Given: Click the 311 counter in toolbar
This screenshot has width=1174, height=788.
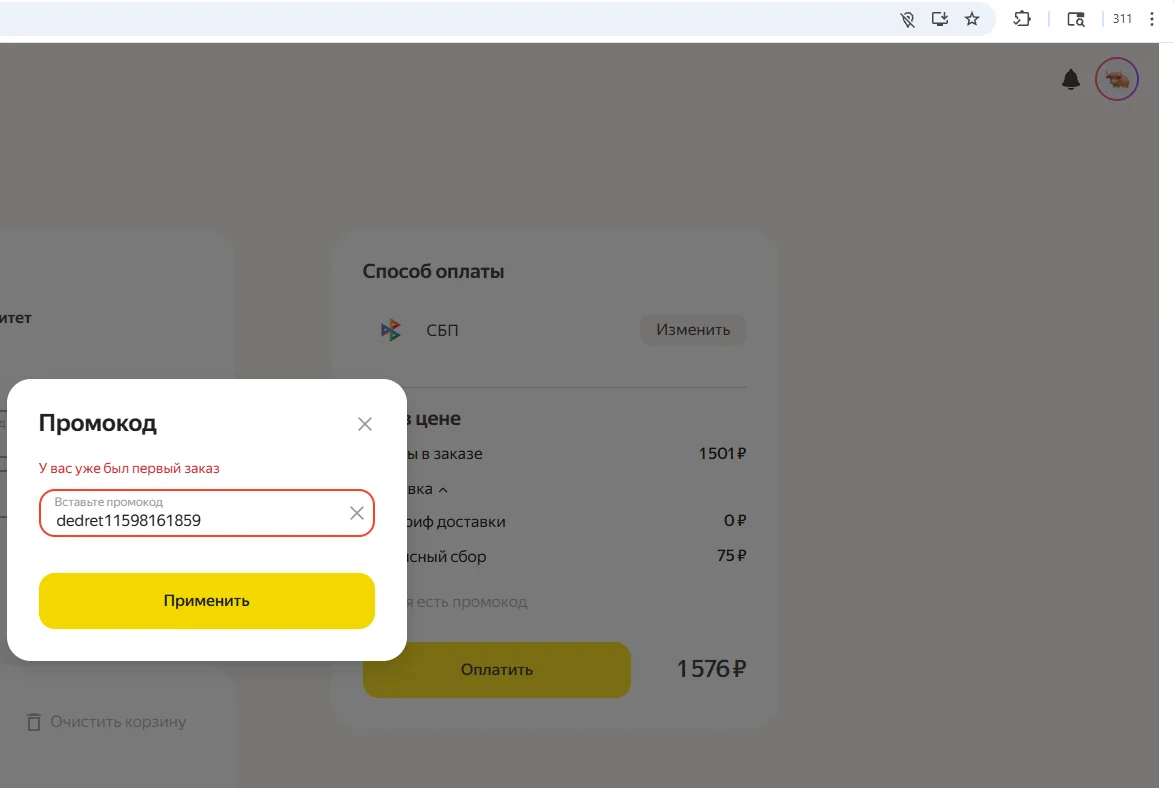Looking at the screenshot, I should pos(1122,19).
